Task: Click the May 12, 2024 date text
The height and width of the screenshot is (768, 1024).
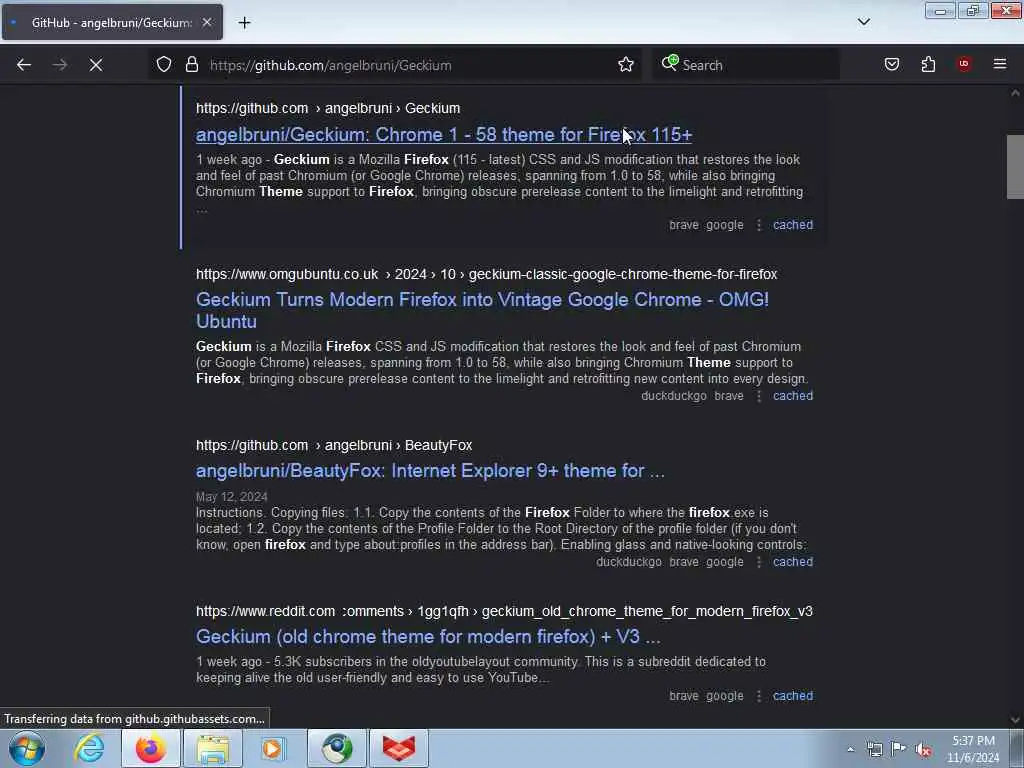Action: (232, 497)
